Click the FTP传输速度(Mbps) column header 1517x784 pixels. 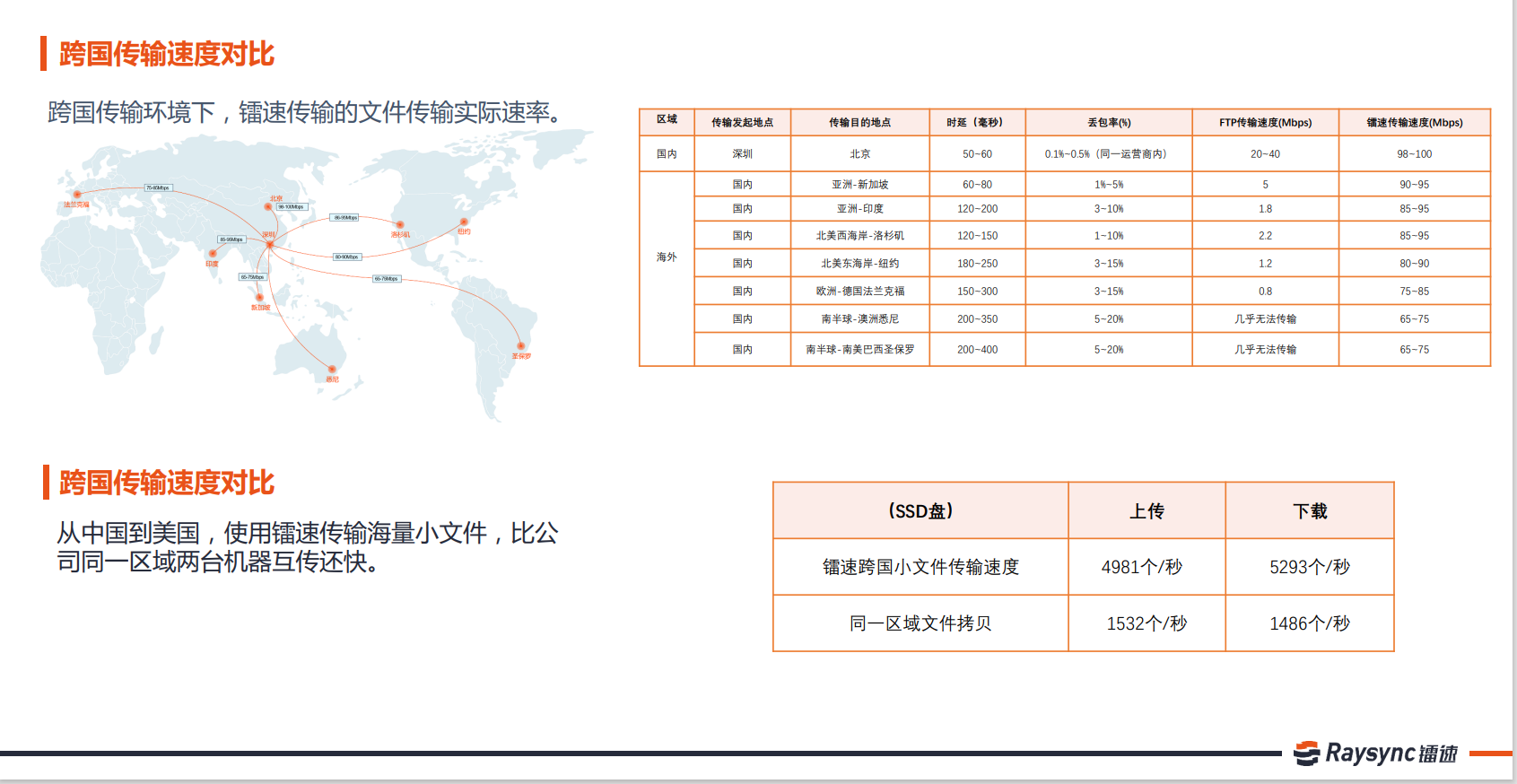[1265, 122]
